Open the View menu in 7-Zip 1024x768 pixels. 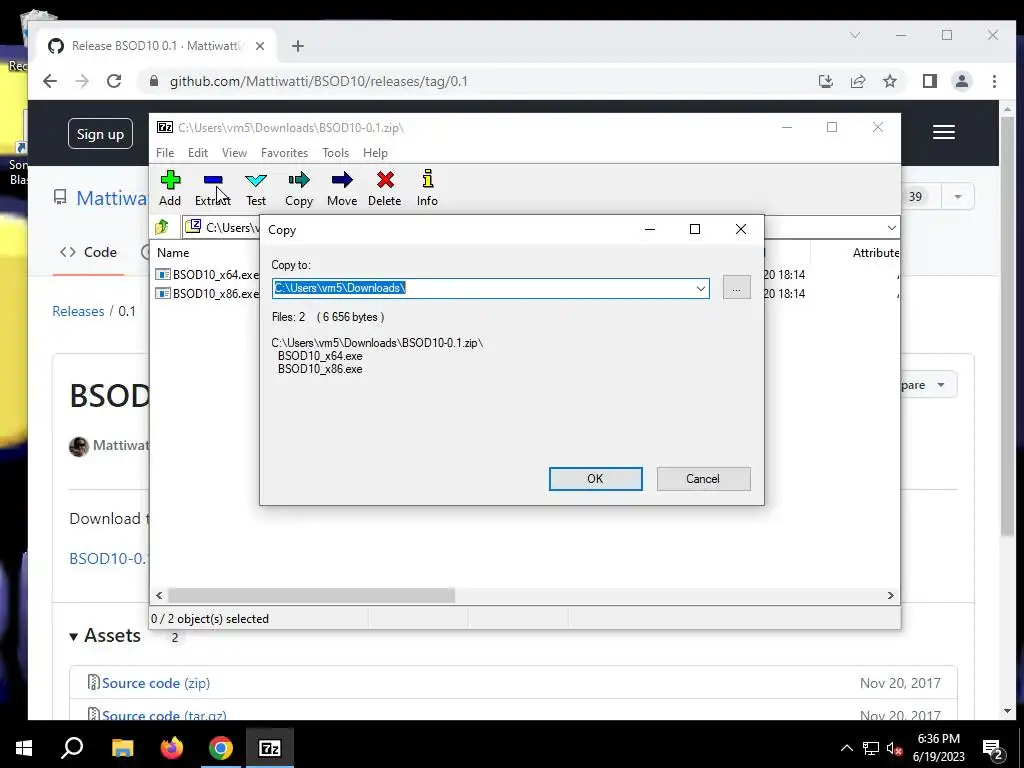[x=234, y=152]
